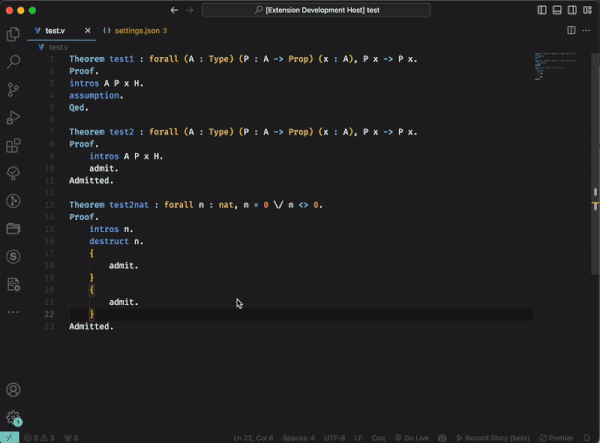Viewport: 600px width, 443px height.
Task: Click the editor vertical scrollbar
Action: pos(595,164)
